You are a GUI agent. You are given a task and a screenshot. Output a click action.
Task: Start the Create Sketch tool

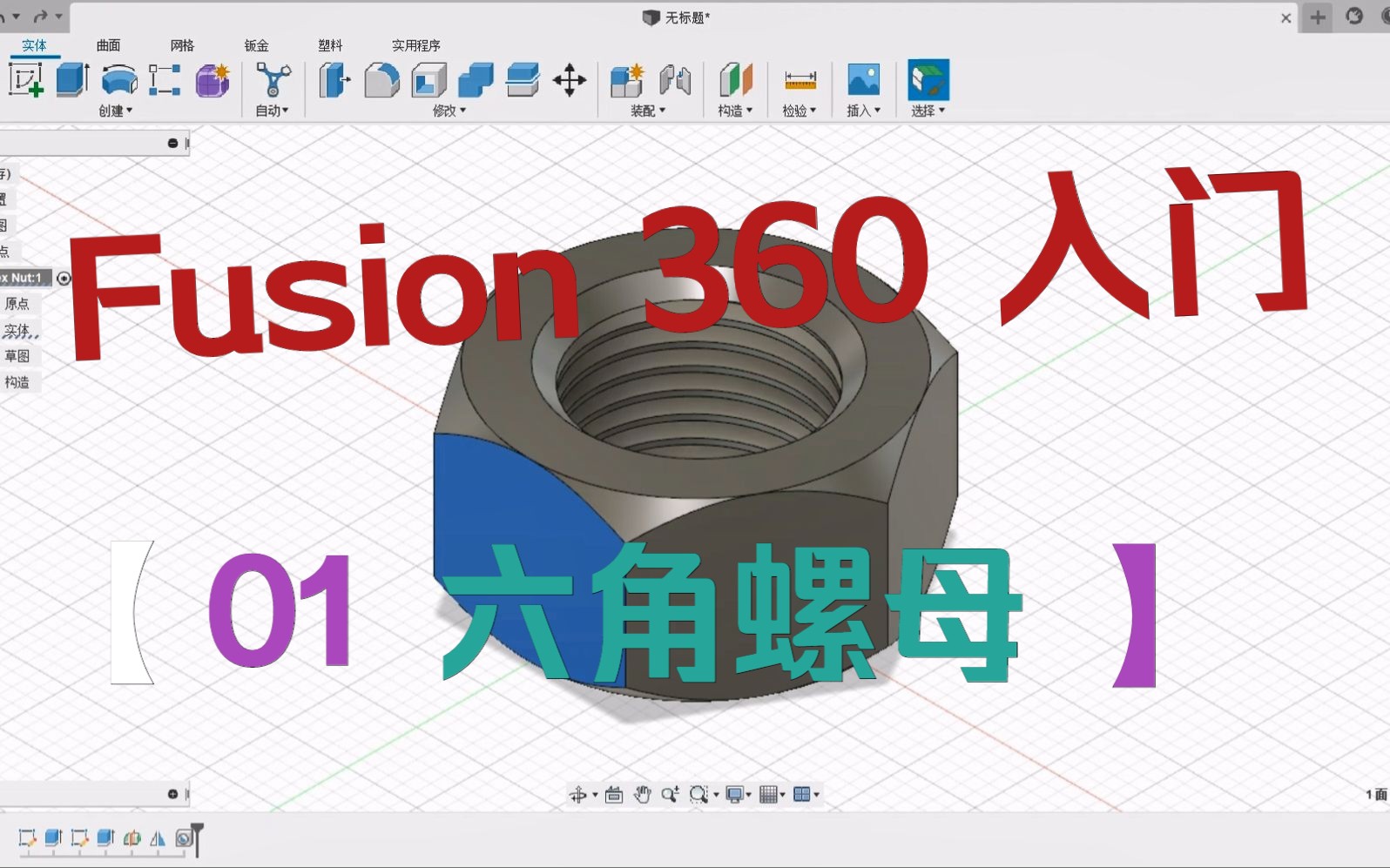[x=25, y=80]
